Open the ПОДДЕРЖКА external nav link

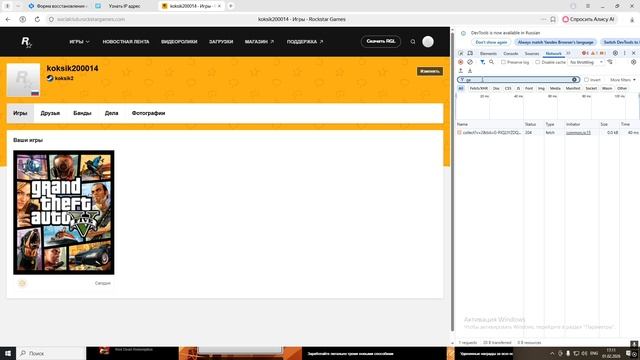[x=304, y=42]
